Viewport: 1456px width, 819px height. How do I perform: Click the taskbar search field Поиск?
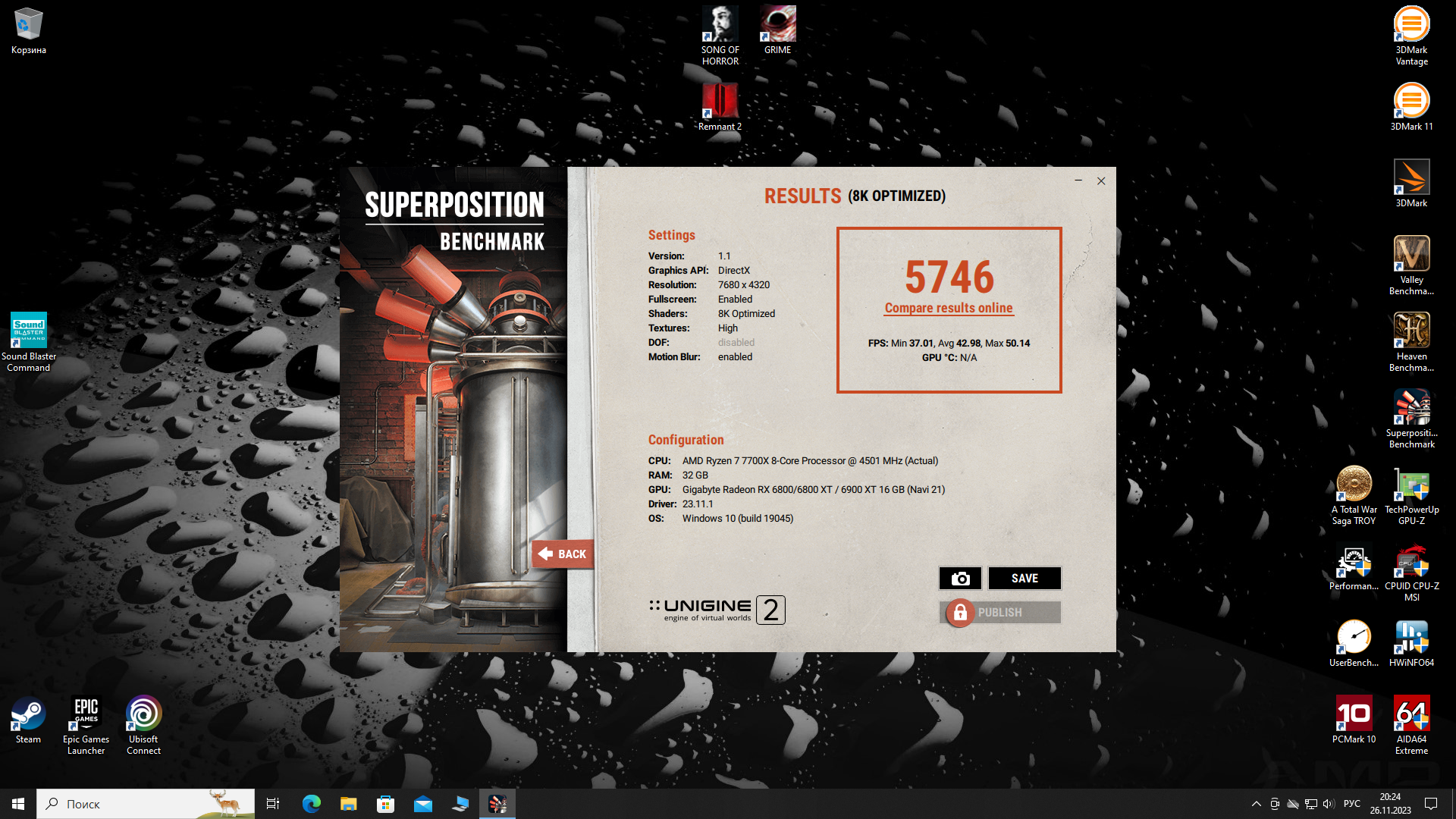(144, 804)
